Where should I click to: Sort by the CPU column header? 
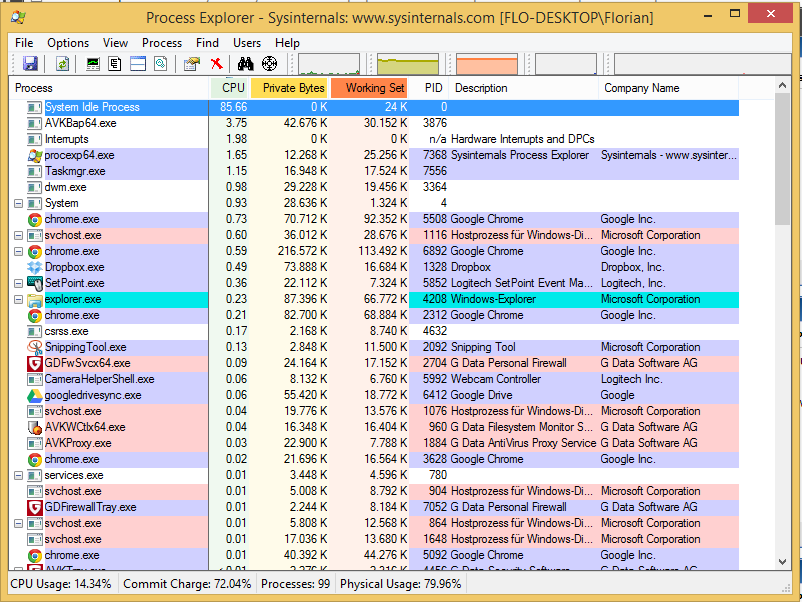230,88
